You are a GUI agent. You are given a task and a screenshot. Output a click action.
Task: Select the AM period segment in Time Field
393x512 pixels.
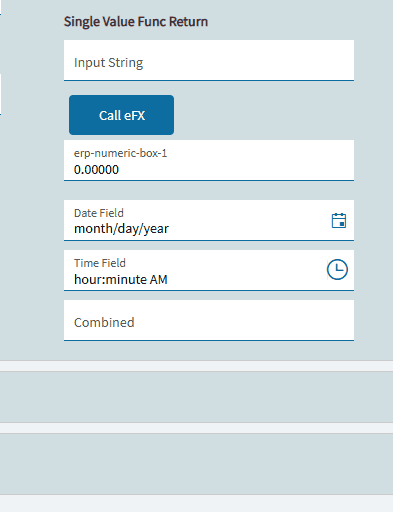pos(159,279)
